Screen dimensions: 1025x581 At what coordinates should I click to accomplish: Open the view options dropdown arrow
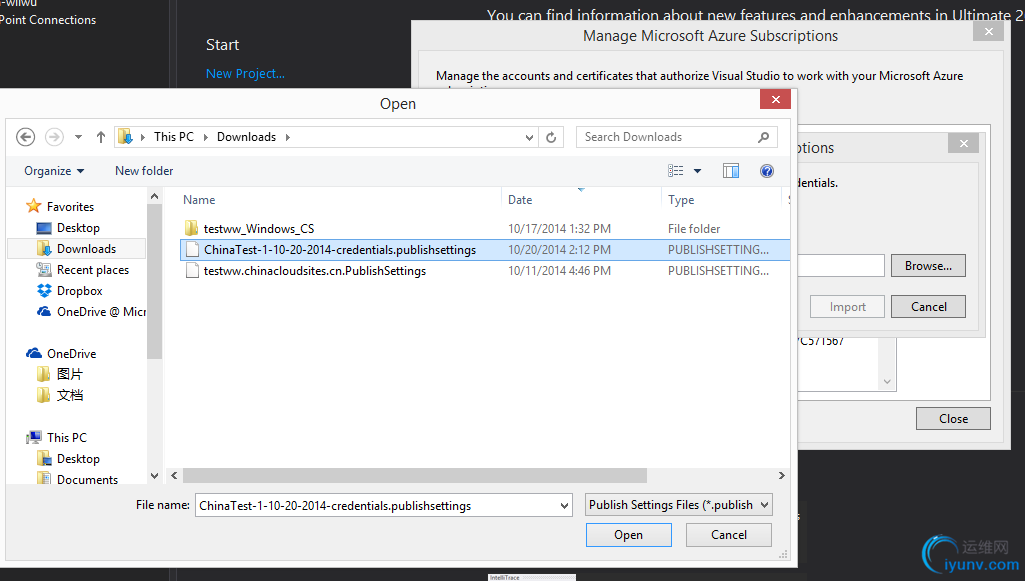coord(697,171)
